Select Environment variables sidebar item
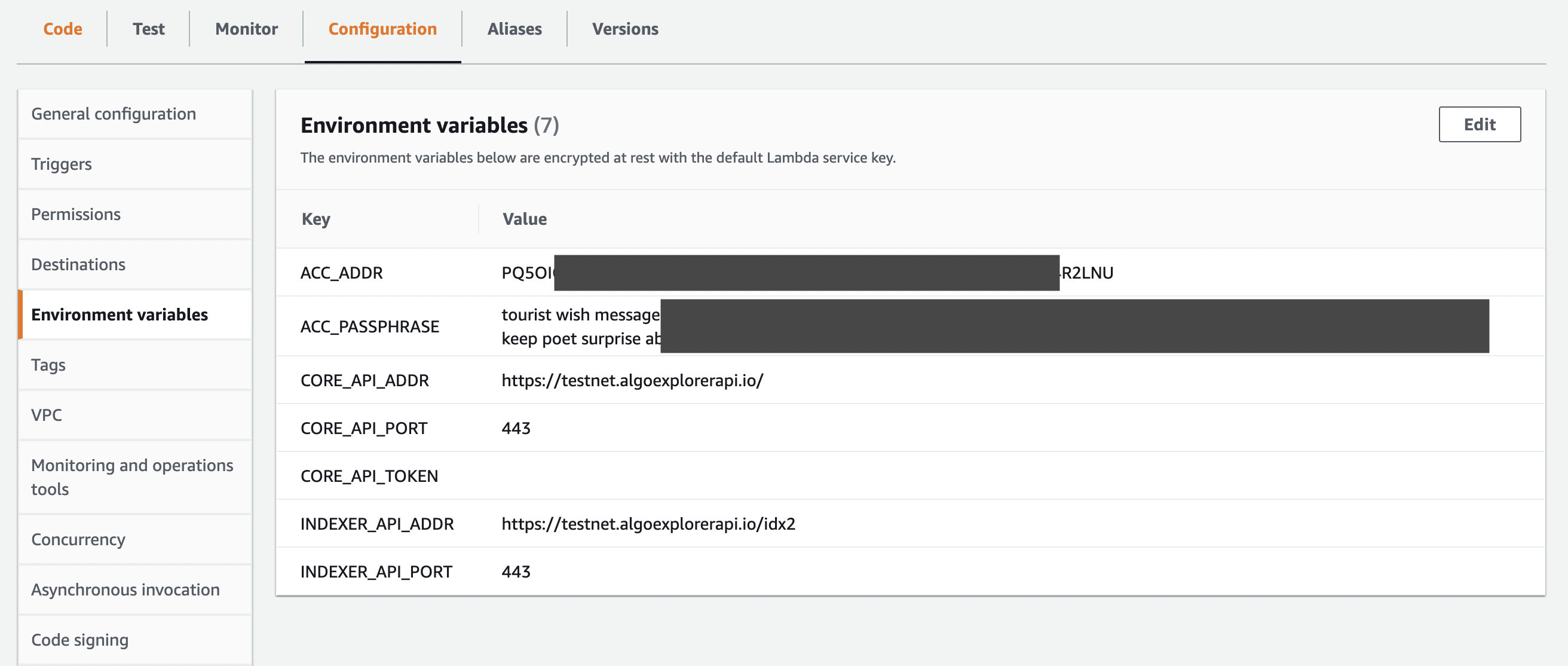The image size is (1568, 666). click(120, 314)
